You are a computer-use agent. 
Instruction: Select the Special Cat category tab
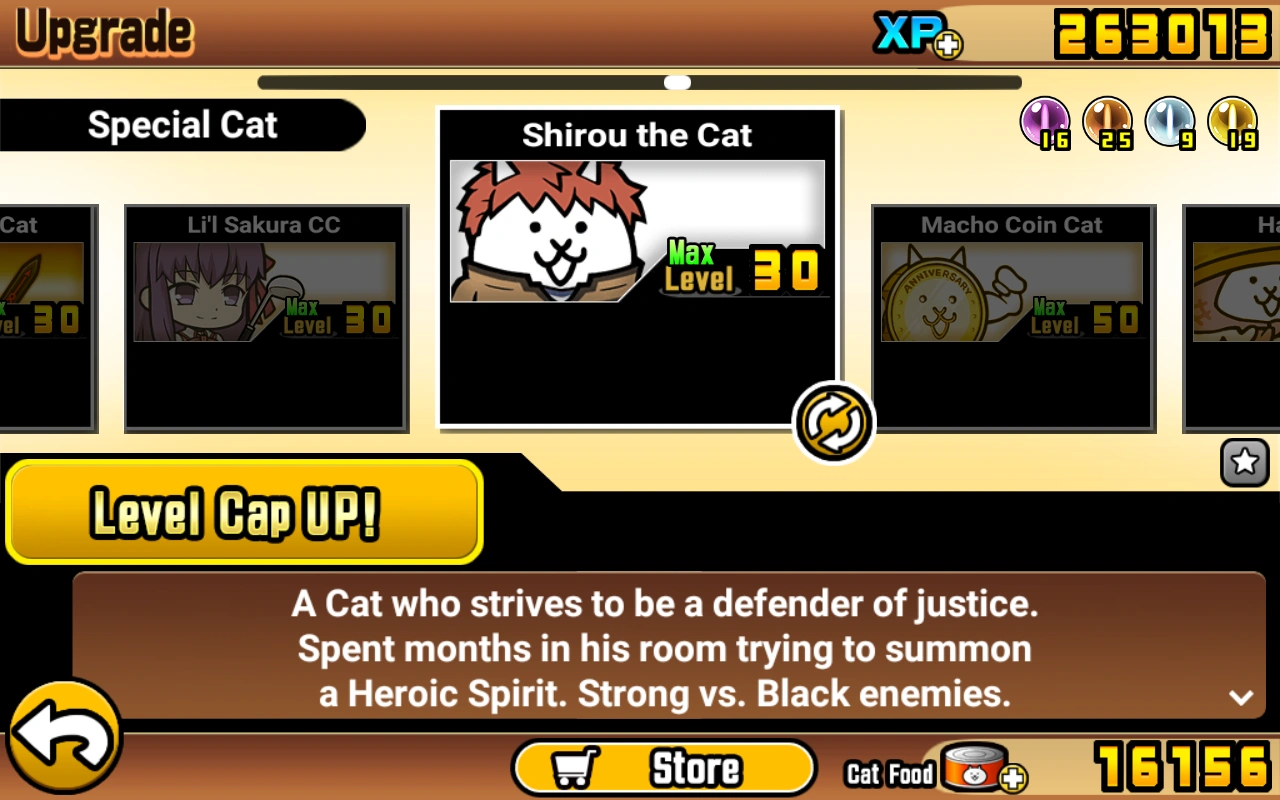[x=183, y=125]
